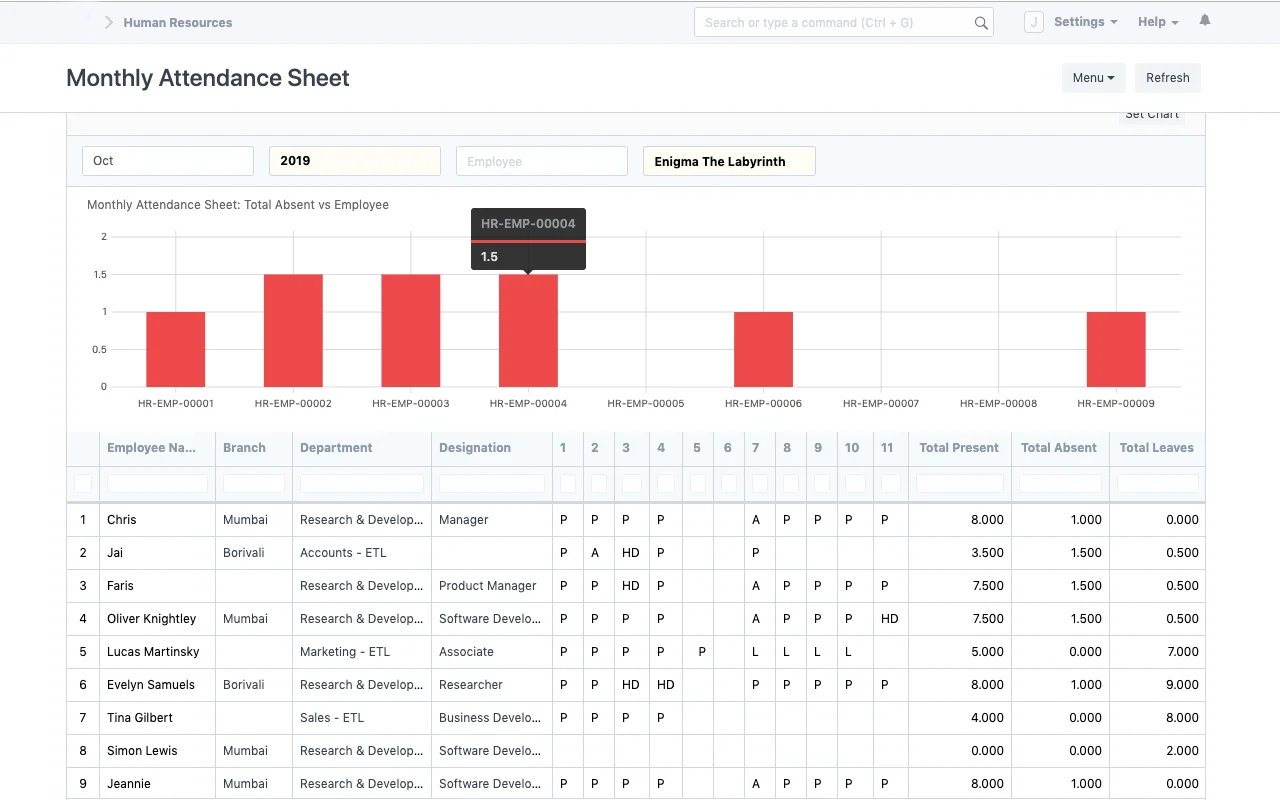Click the notification bell icon

[1204, 21]
